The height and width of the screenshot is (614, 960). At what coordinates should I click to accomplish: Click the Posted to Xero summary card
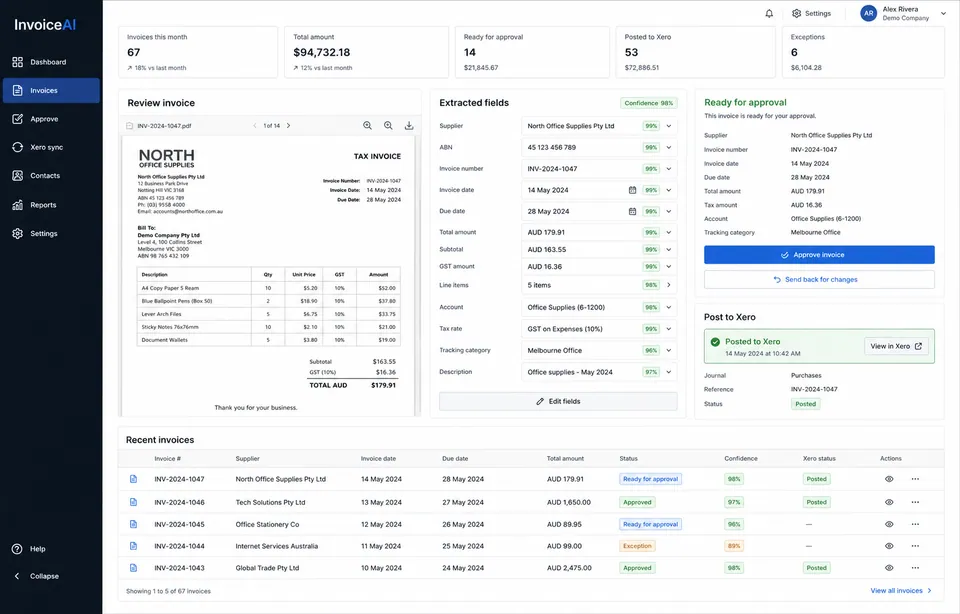coord(696,52)
